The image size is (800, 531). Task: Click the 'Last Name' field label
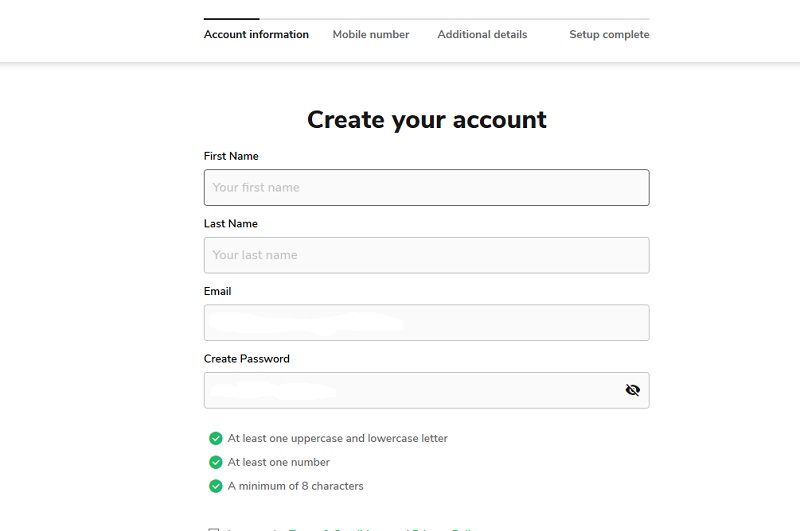231,224
